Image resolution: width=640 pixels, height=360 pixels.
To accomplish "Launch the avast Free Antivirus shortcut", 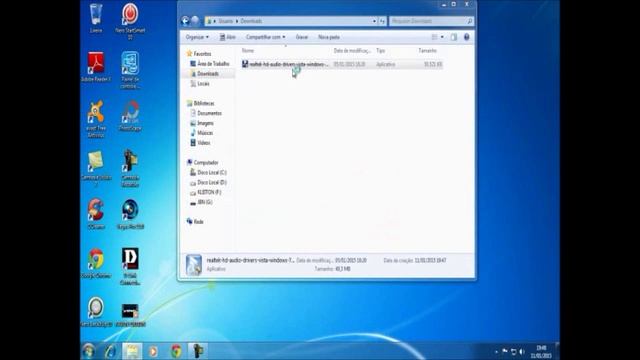I will click(96, 119).
